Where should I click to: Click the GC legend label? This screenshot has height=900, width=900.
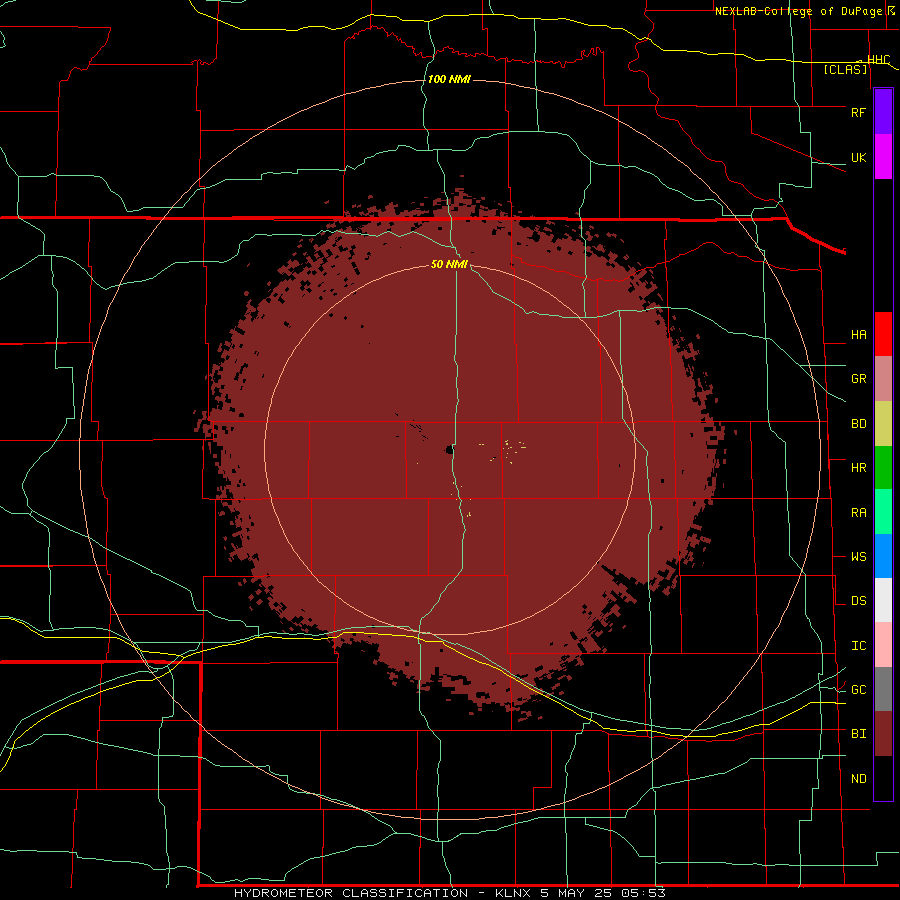(x=858, y=690)
